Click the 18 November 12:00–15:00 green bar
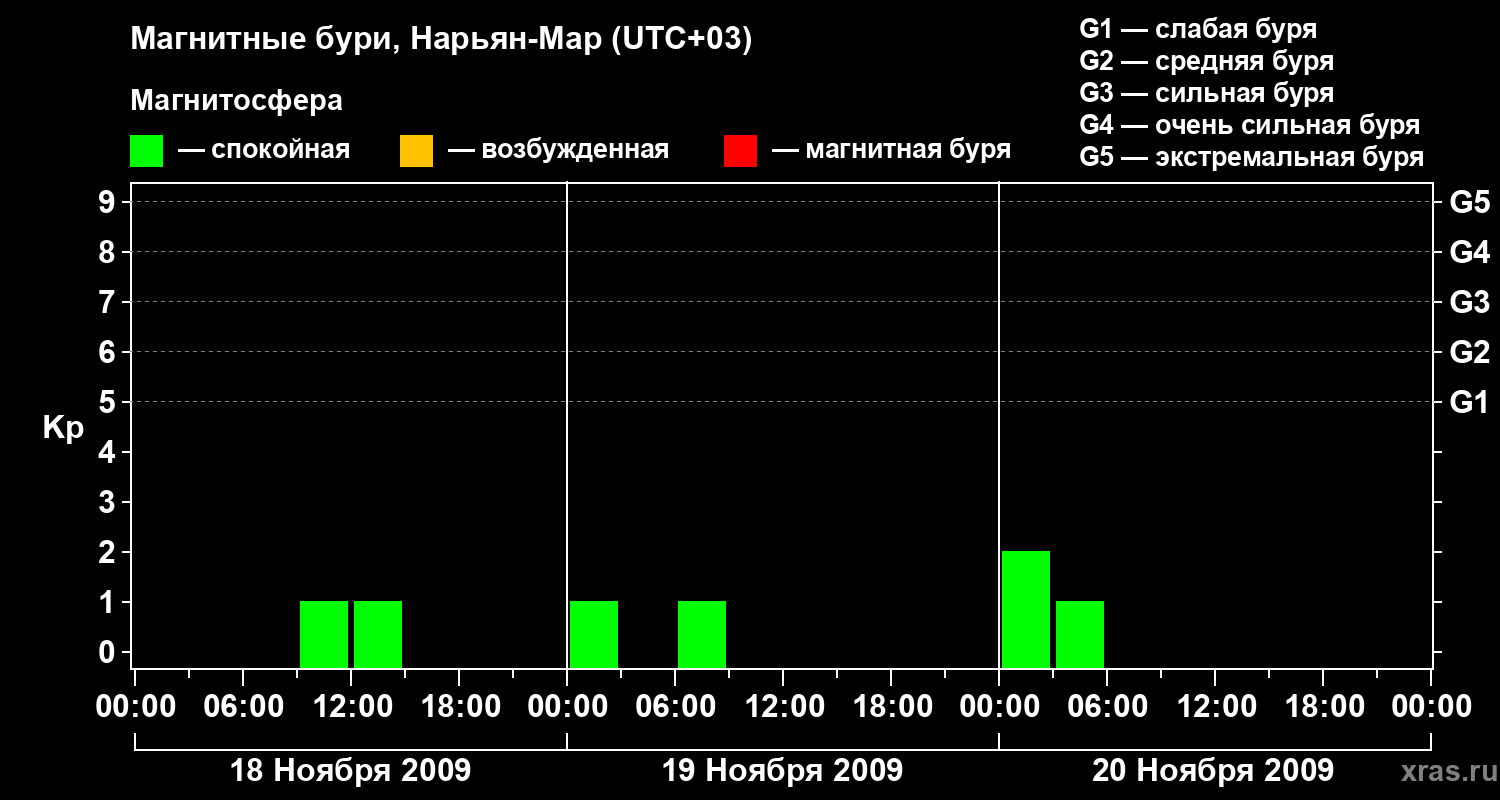 tap(378, 634)
